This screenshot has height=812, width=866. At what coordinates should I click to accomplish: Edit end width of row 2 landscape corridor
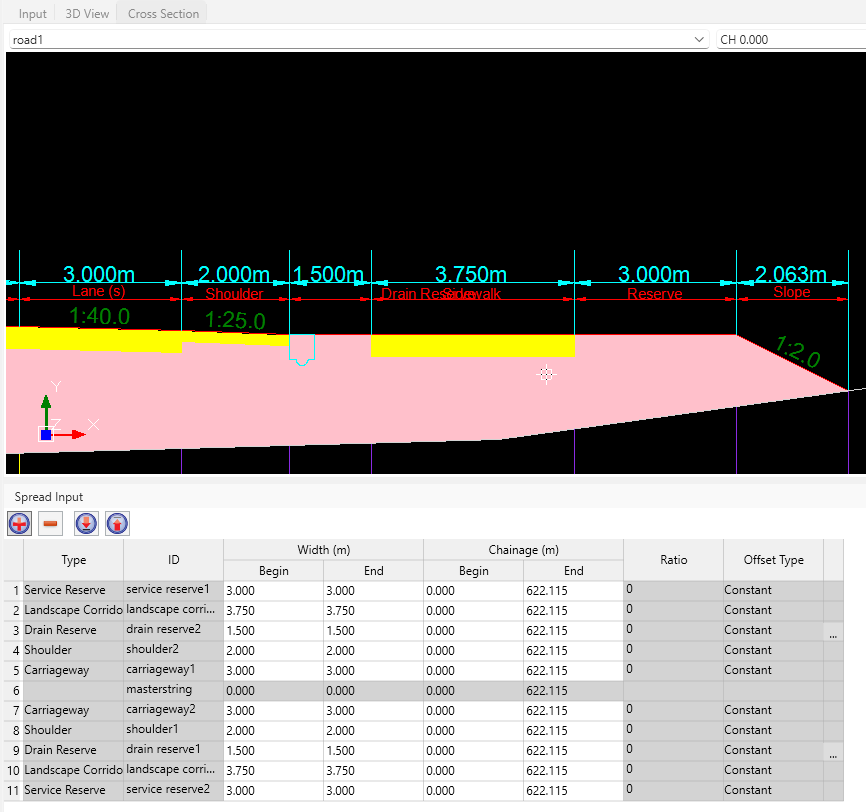373,610
